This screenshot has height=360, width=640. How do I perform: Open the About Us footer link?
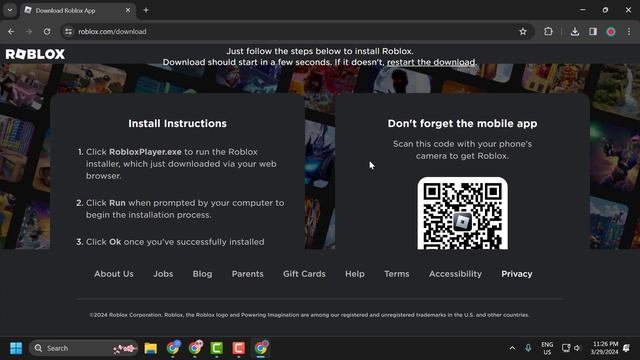(114, 274)
